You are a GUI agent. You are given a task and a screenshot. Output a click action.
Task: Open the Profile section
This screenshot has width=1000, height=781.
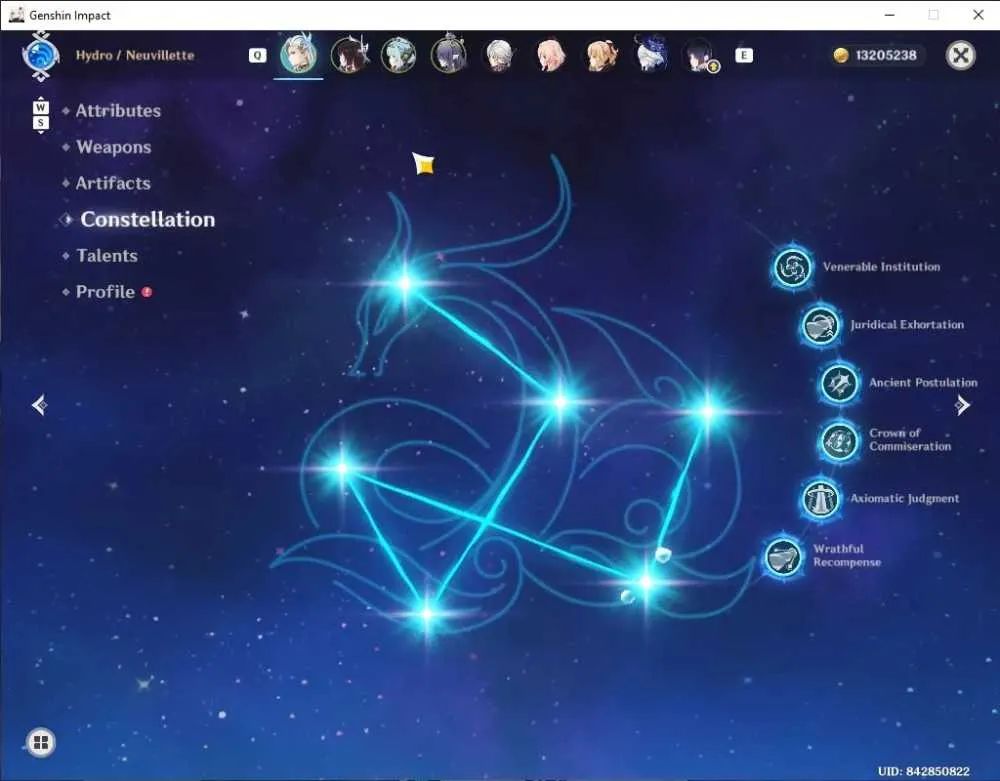[x=105, y=292]
